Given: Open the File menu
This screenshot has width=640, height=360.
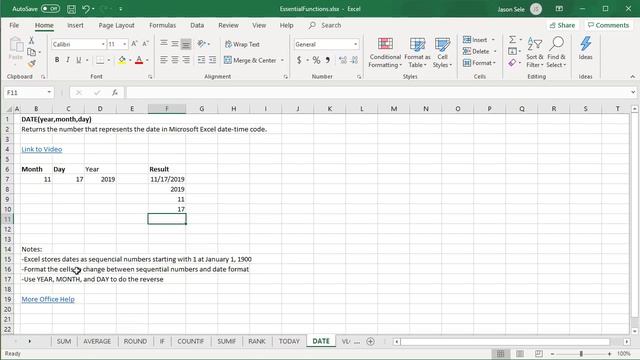Looking at the screenshot, I should click(14, 25).
